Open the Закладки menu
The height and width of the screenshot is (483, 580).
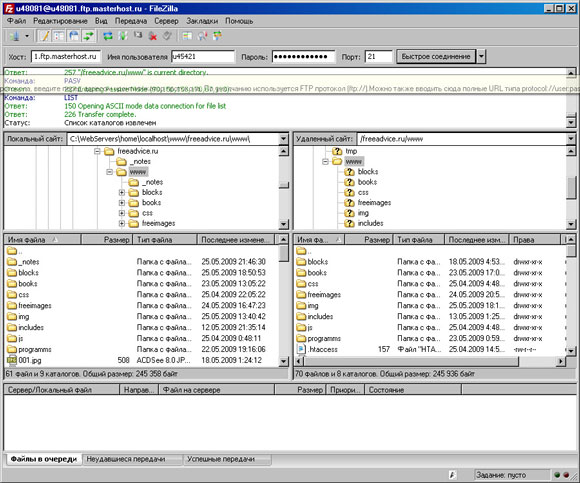pyautogui.click(x=202, y=21)
